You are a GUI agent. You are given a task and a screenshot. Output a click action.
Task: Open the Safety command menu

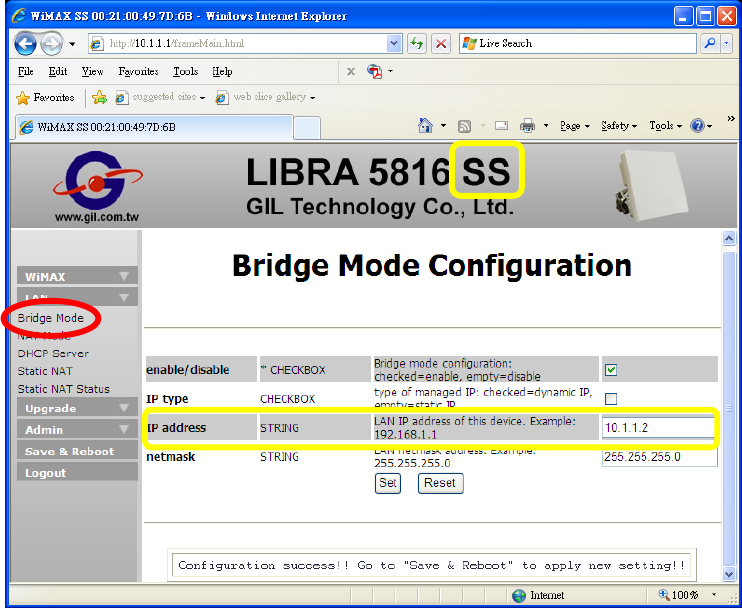pos(619,126)
